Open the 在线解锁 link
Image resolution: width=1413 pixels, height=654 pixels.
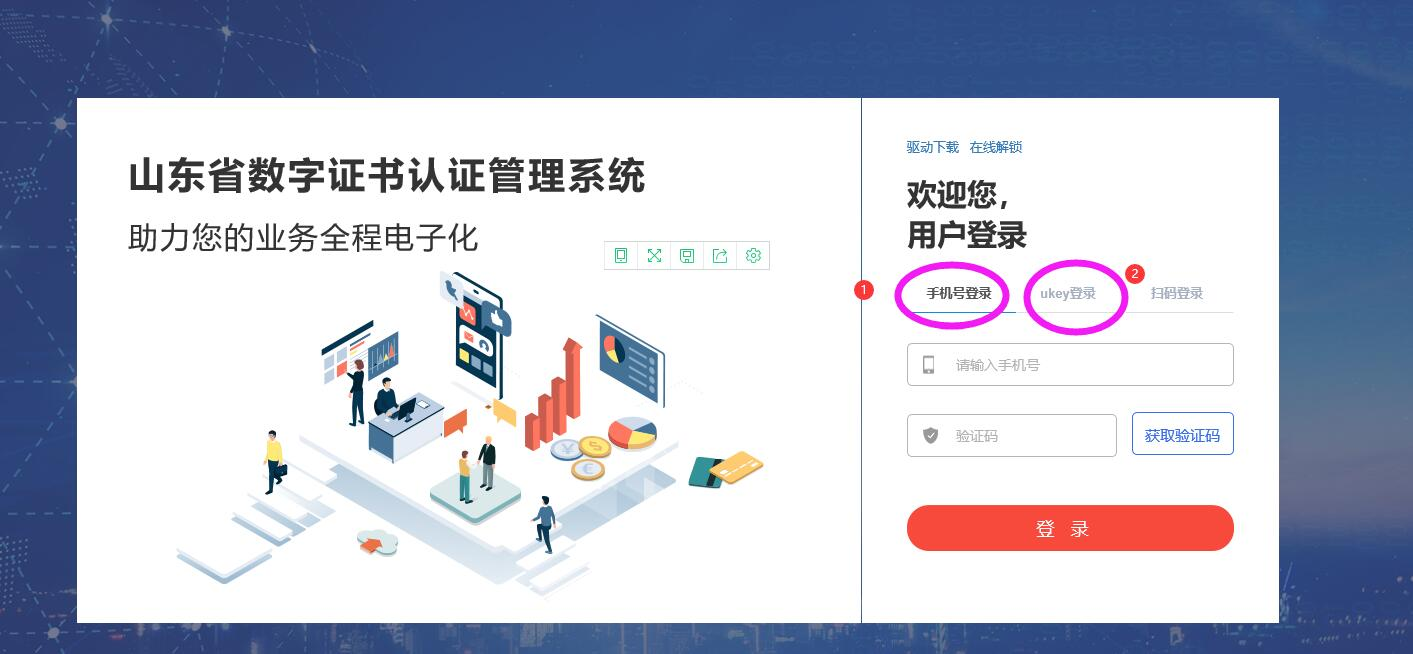[996, 147]
